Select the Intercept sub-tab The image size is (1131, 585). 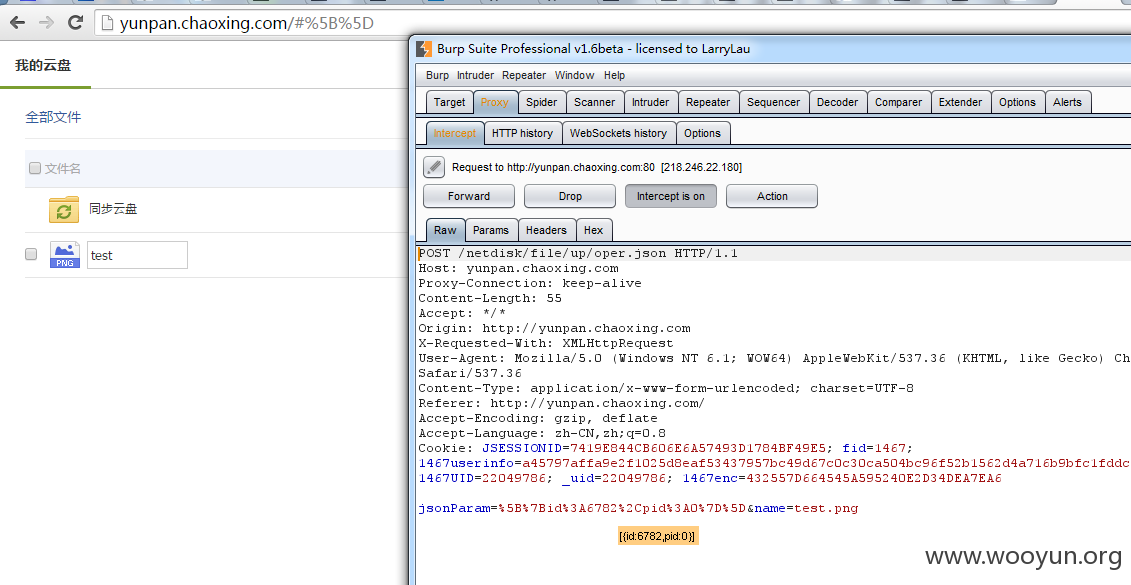[x=454, y=133]
